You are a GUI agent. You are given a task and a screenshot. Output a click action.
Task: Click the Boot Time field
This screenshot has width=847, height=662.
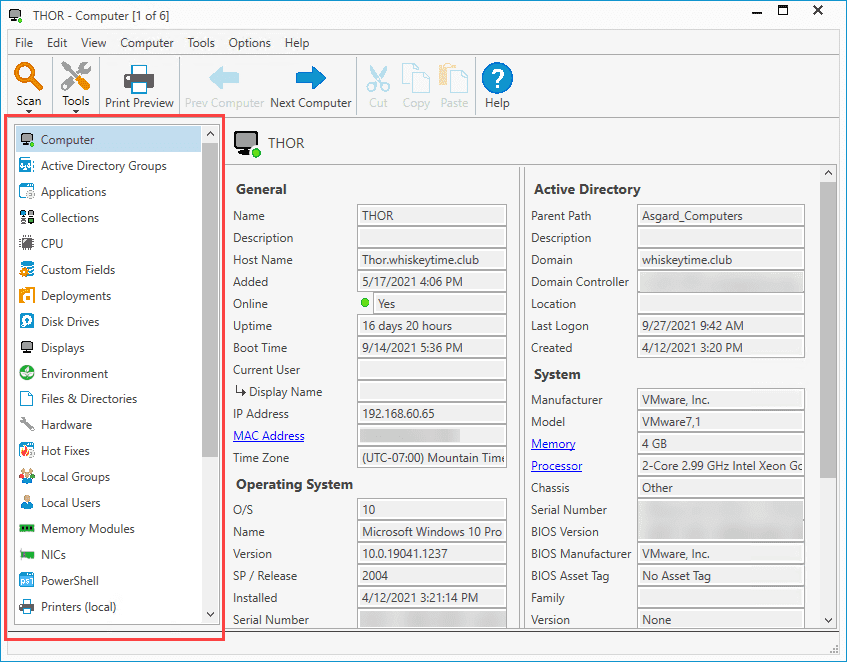pos(432,348)
